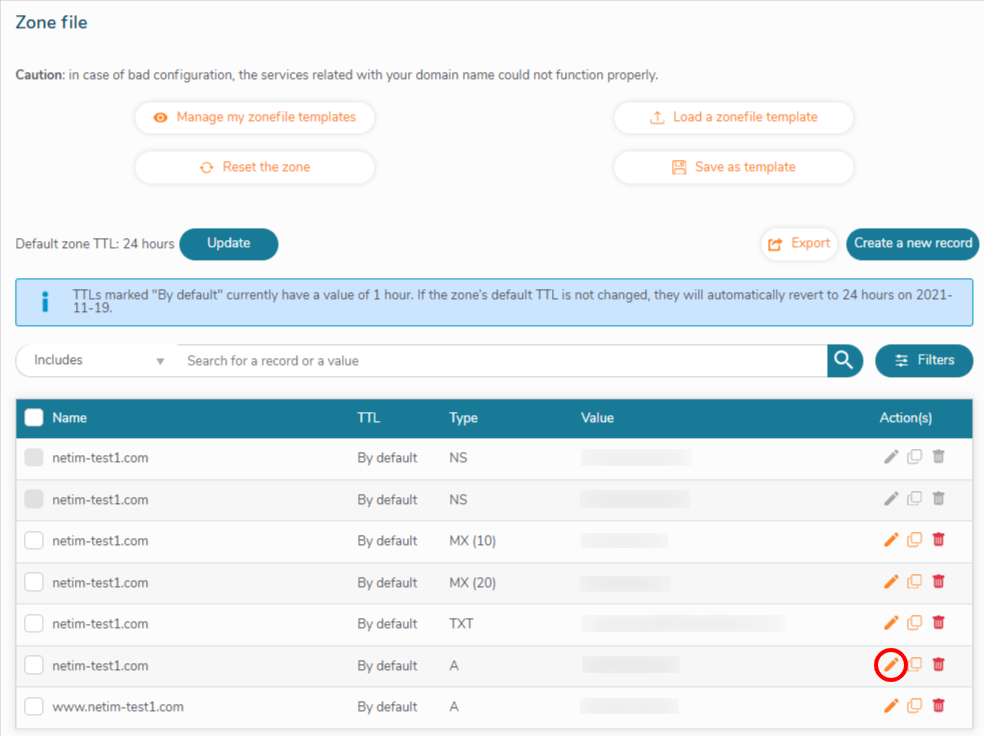Open Load a zonefile template
The height and width of the screenshot is (736, 984).
pos(733,117)
